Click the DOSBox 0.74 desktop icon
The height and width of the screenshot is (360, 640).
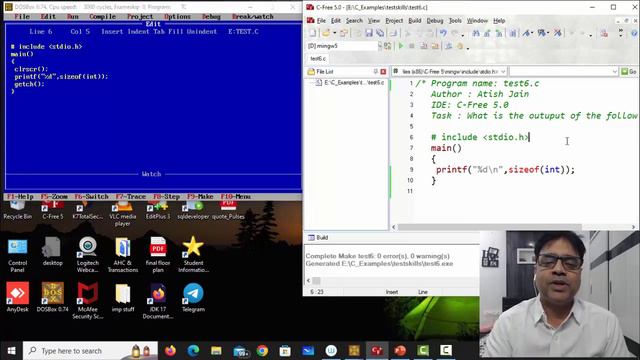coord(53,297)
